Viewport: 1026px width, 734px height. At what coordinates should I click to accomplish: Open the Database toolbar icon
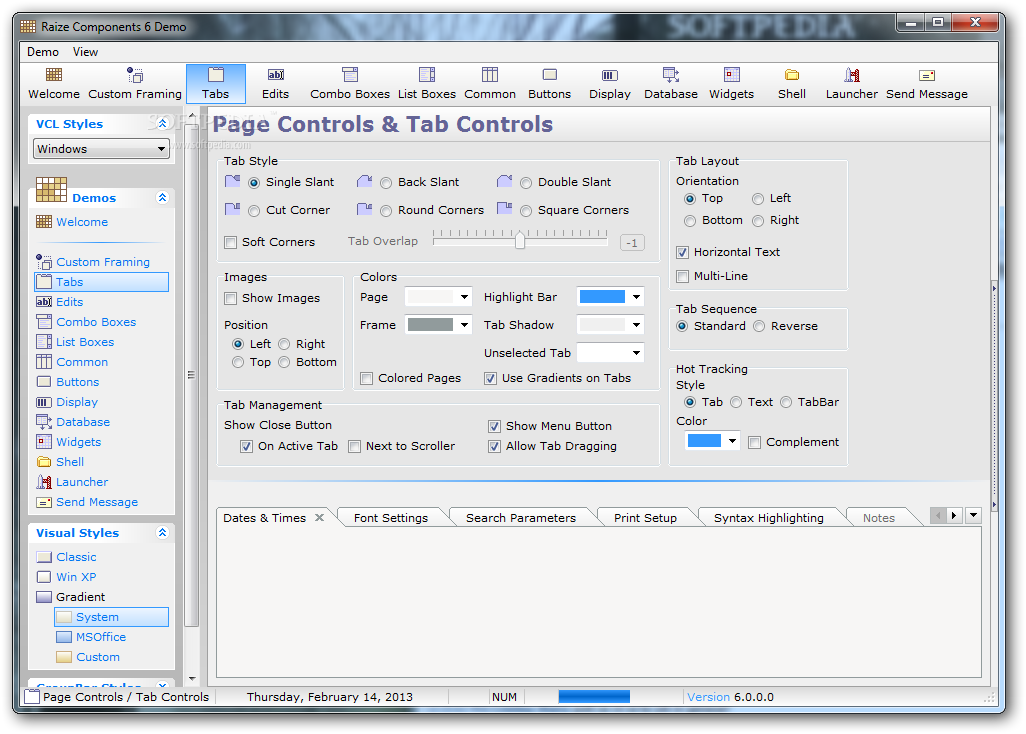671,75
